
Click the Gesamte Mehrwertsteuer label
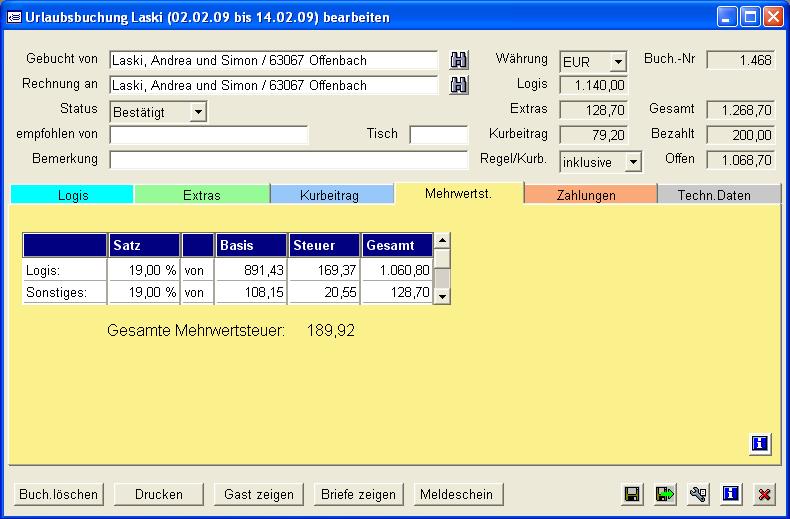[x=196, y=331]
